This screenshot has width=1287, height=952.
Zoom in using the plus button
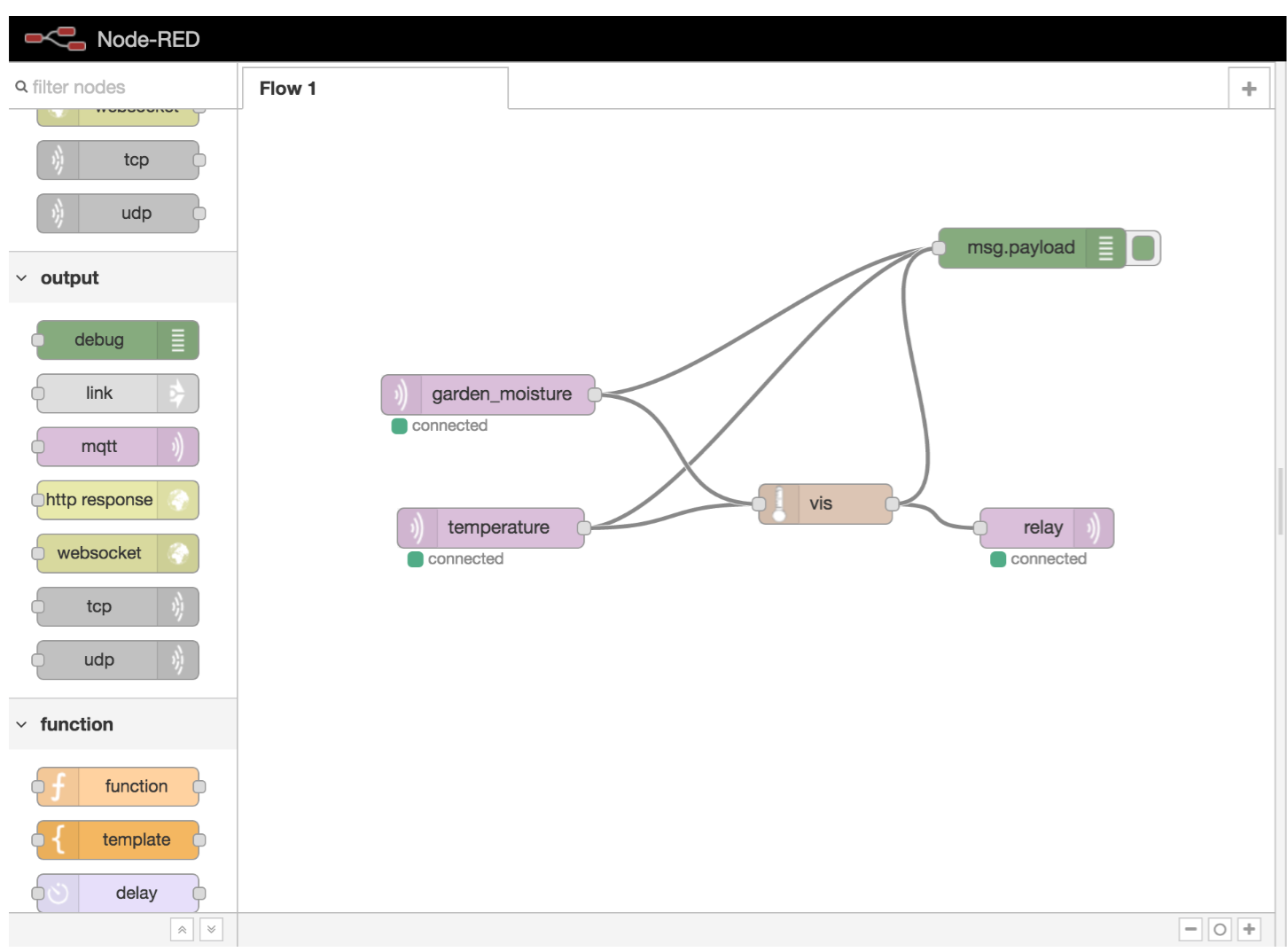click(x=1249, y=929)
